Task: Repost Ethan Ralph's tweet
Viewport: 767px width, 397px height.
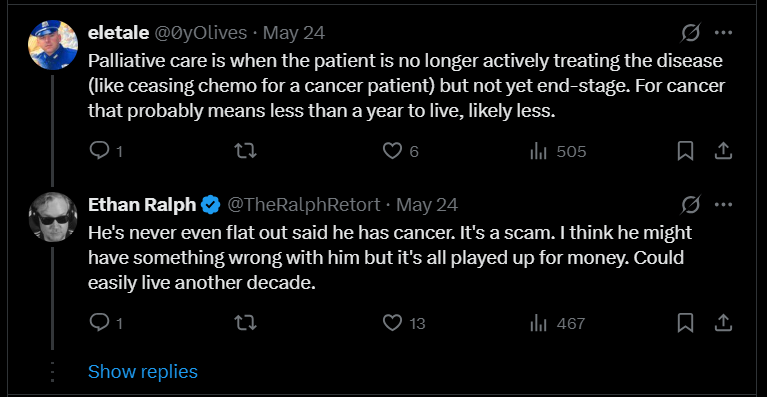Action: 246,323
